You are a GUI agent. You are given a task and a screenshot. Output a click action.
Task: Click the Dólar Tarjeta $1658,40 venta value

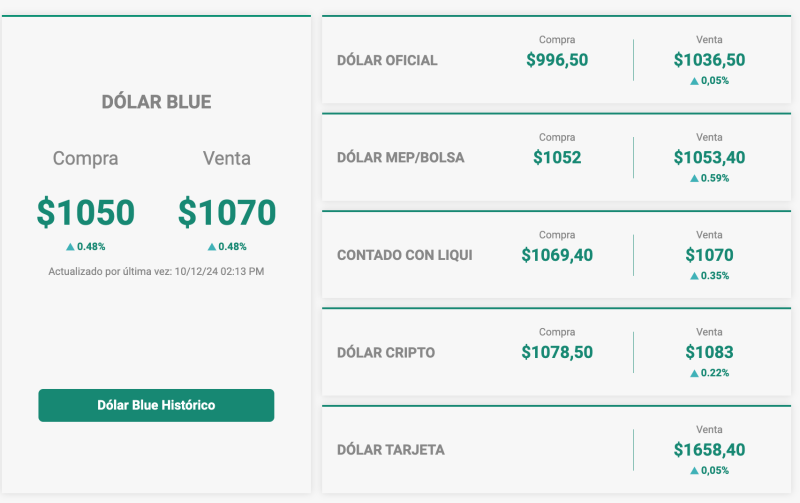pos(709,450)
